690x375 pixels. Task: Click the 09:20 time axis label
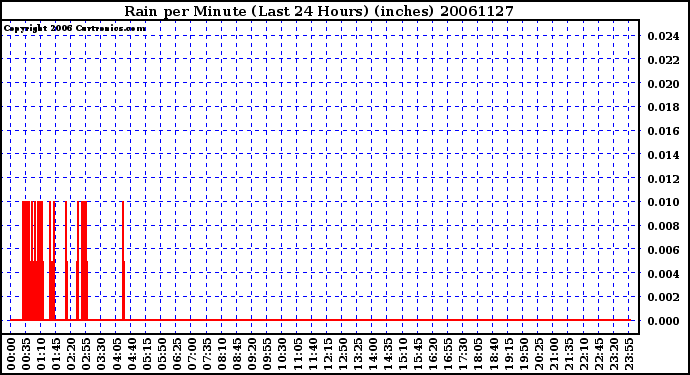tap(252, 354)
